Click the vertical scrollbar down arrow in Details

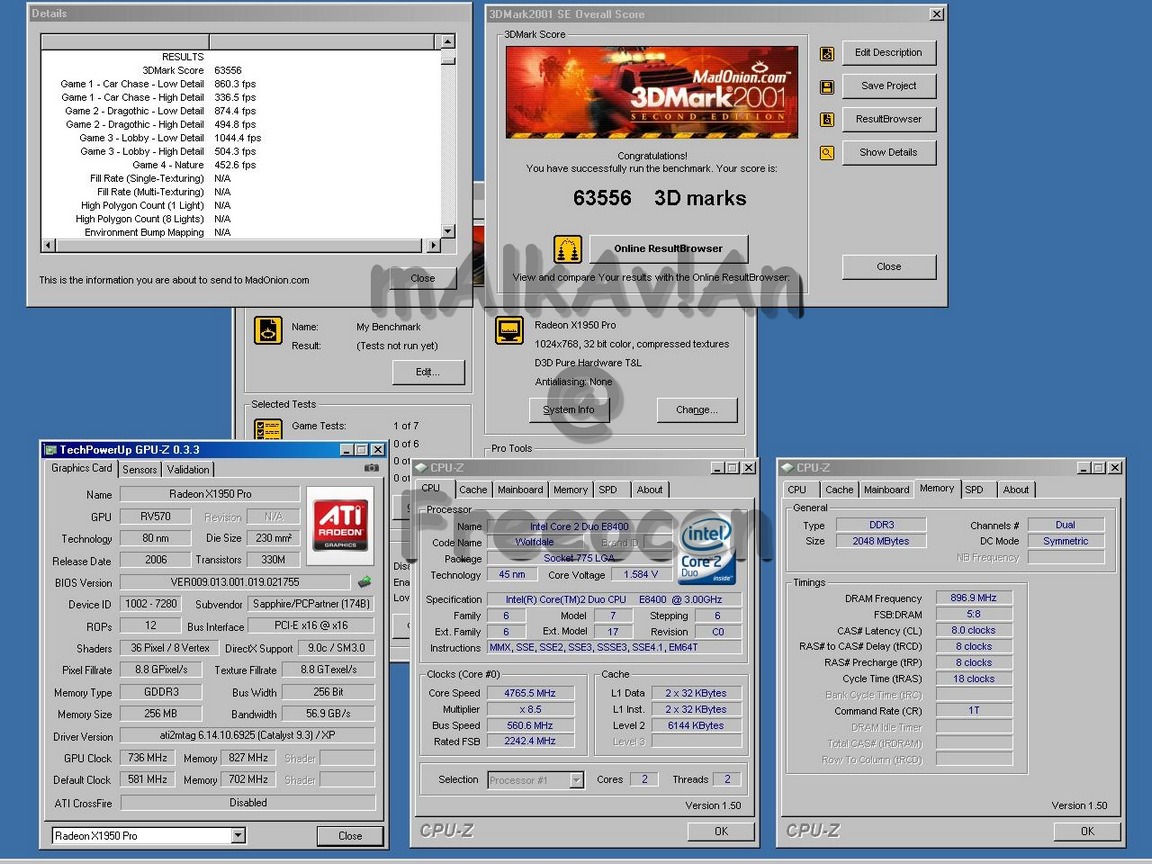pos(447,231)
